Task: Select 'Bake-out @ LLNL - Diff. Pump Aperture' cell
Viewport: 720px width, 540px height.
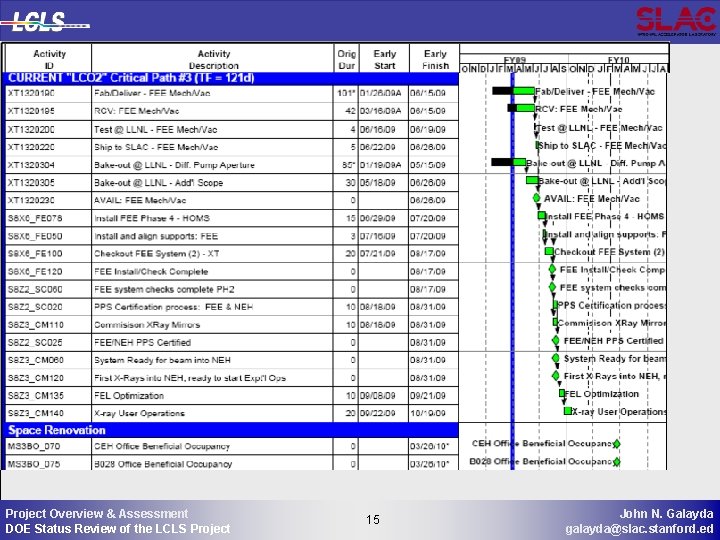Action: click(213, 165)
